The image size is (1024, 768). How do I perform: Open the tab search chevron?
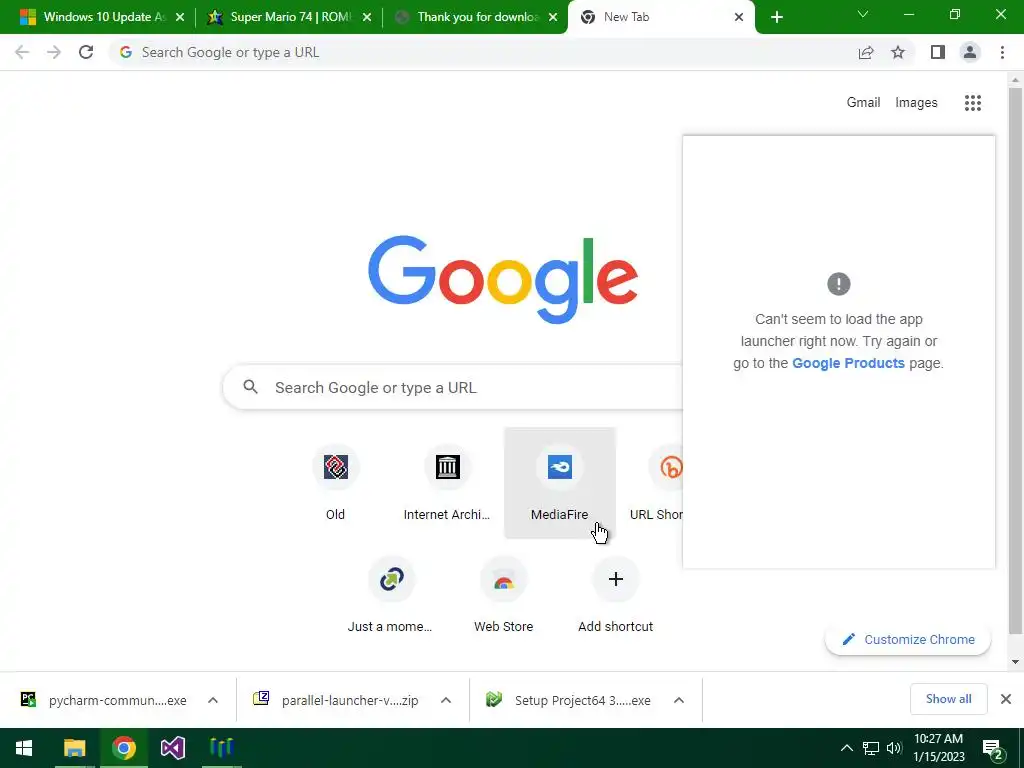click(x=863, y=14)
